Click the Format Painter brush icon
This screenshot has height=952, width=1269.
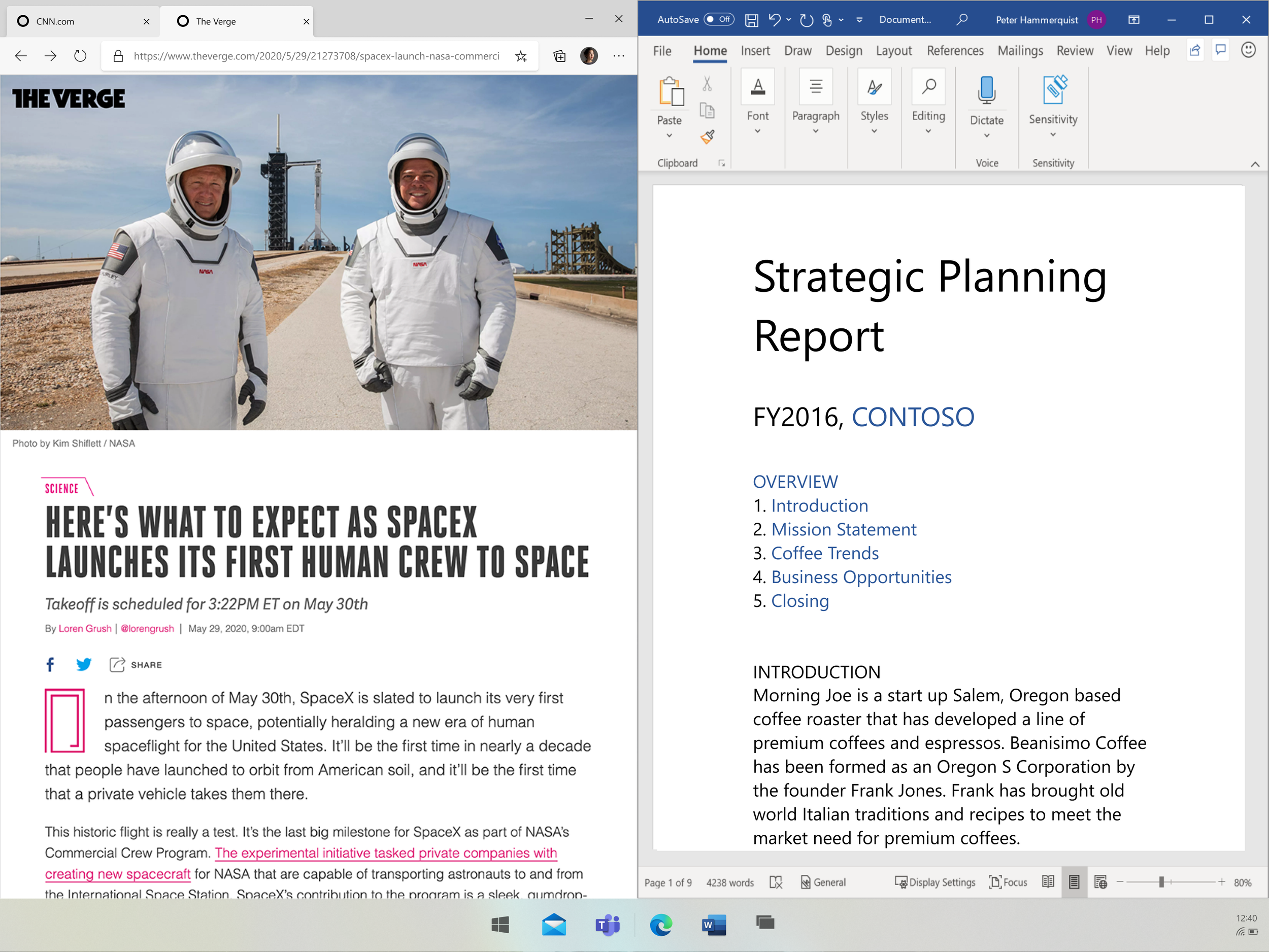[708, 137]
